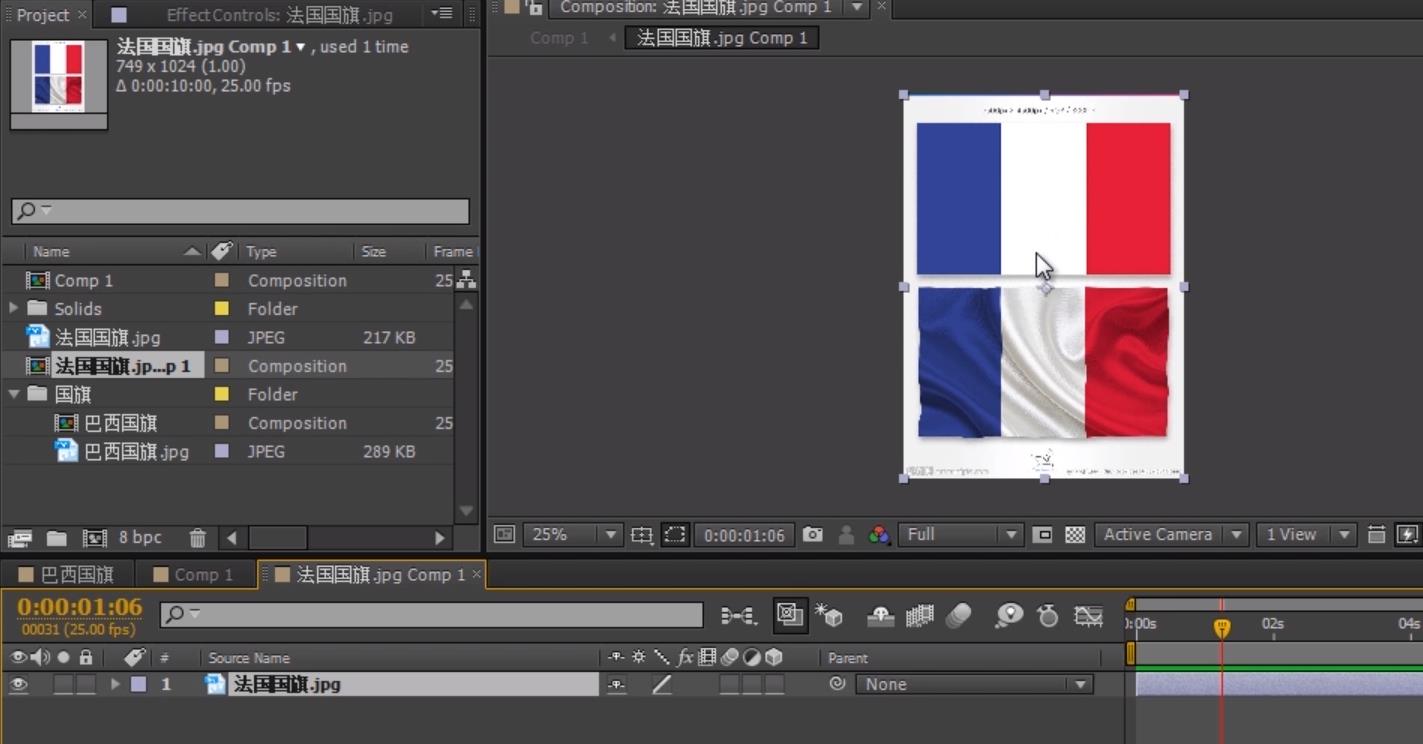Hide the 法国国旗.jpg layer with eye toggle

tap(18, 685)
